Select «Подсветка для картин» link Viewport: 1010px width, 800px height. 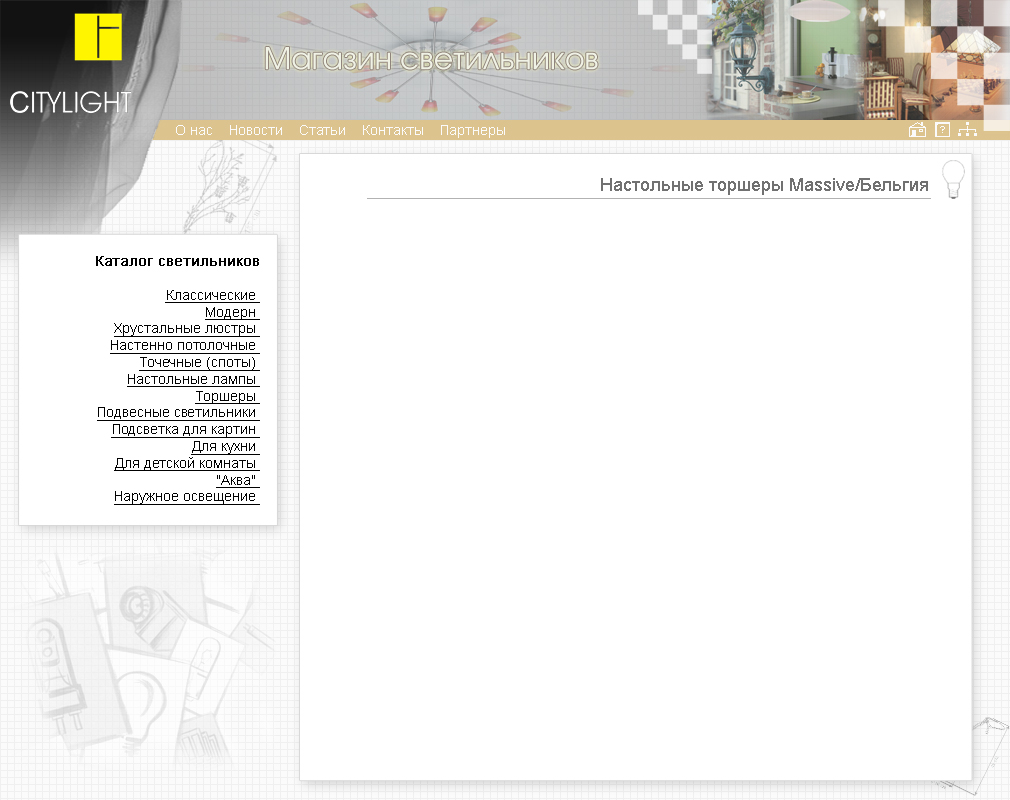184,430
